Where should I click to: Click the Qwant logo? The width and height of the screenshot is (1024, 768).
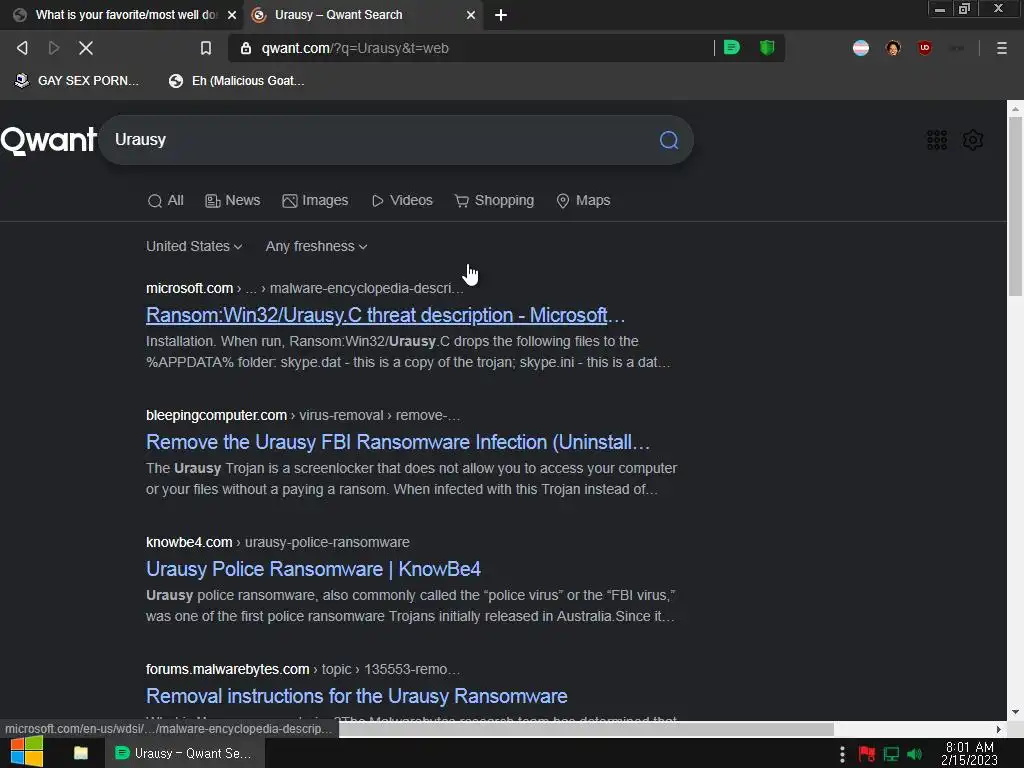pyautogui.click(x=49, y=140)
